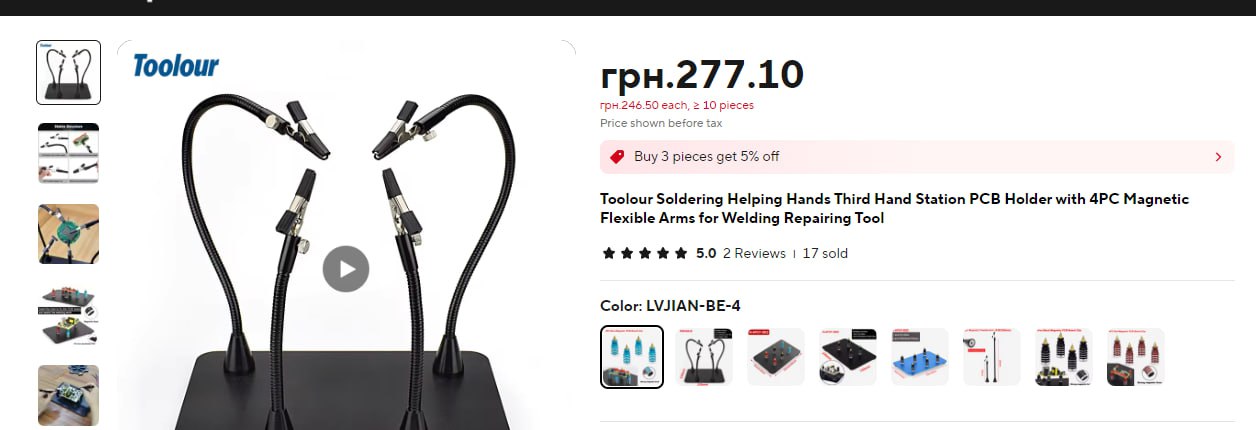Open the Buy 3 pieces get 5% off banner

point(917,157)
